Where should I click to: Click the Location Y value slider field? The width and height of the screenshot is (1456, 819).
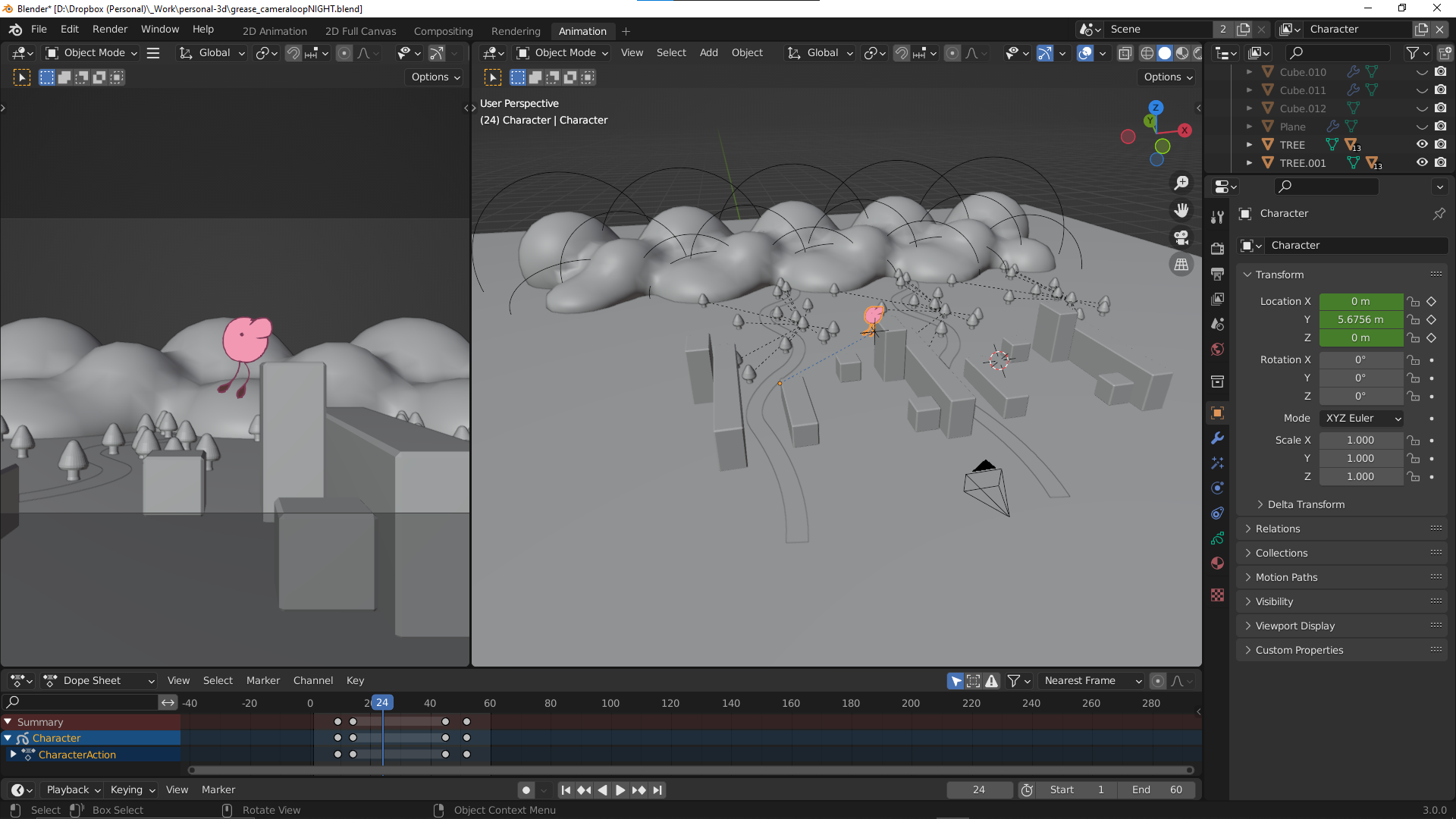(x=1360, y=320)
